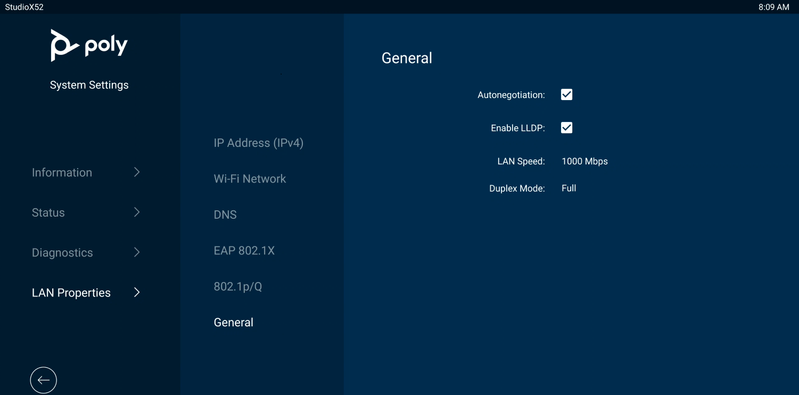
Task: Expand the Information chevron arrow
Action: pyautogui.click(x=137, y=172)
